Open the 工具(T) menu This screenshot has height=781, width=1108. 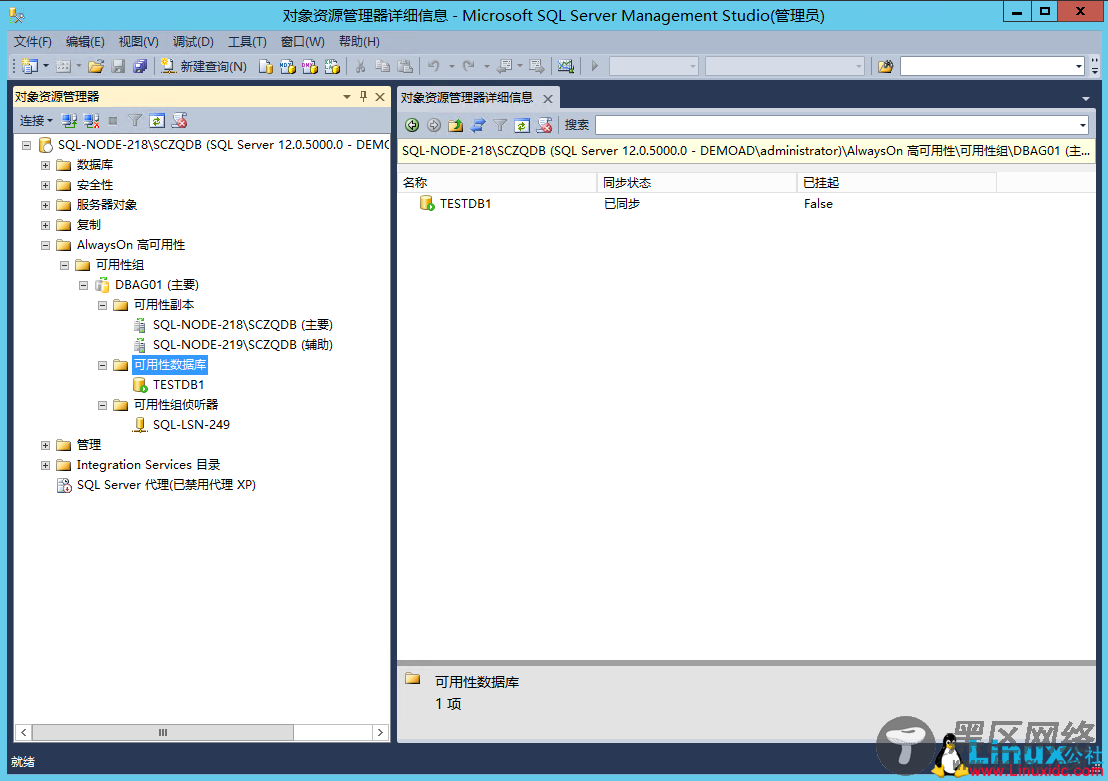click(x=247, y=42)
